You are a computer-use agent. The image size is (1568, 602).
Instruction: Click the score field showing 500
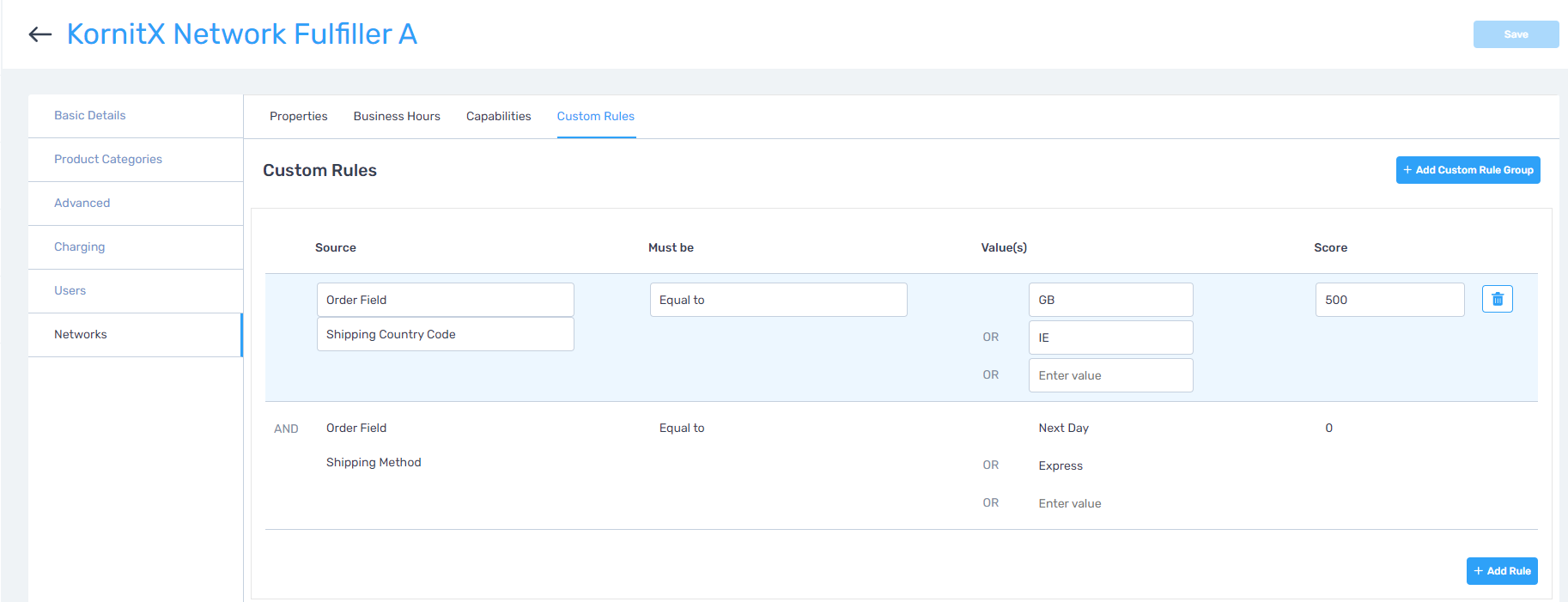click(1389, 300)
